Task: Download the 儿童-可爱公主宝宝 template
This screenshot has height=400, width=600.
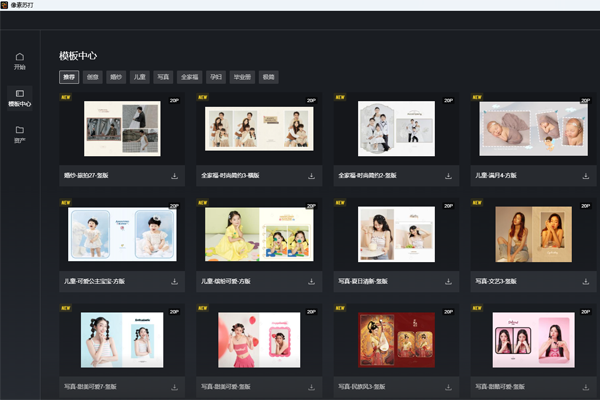Action: pos(175,281)
